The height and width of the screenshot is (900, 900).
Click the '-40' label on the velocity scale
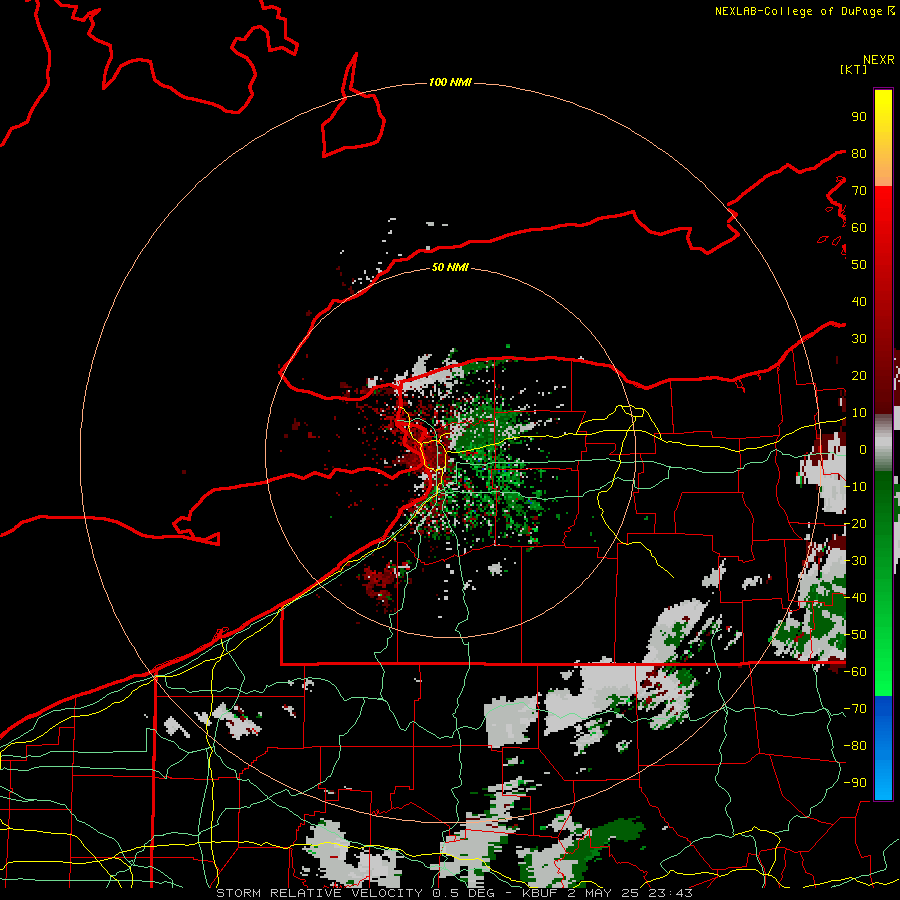click(855, 598)
